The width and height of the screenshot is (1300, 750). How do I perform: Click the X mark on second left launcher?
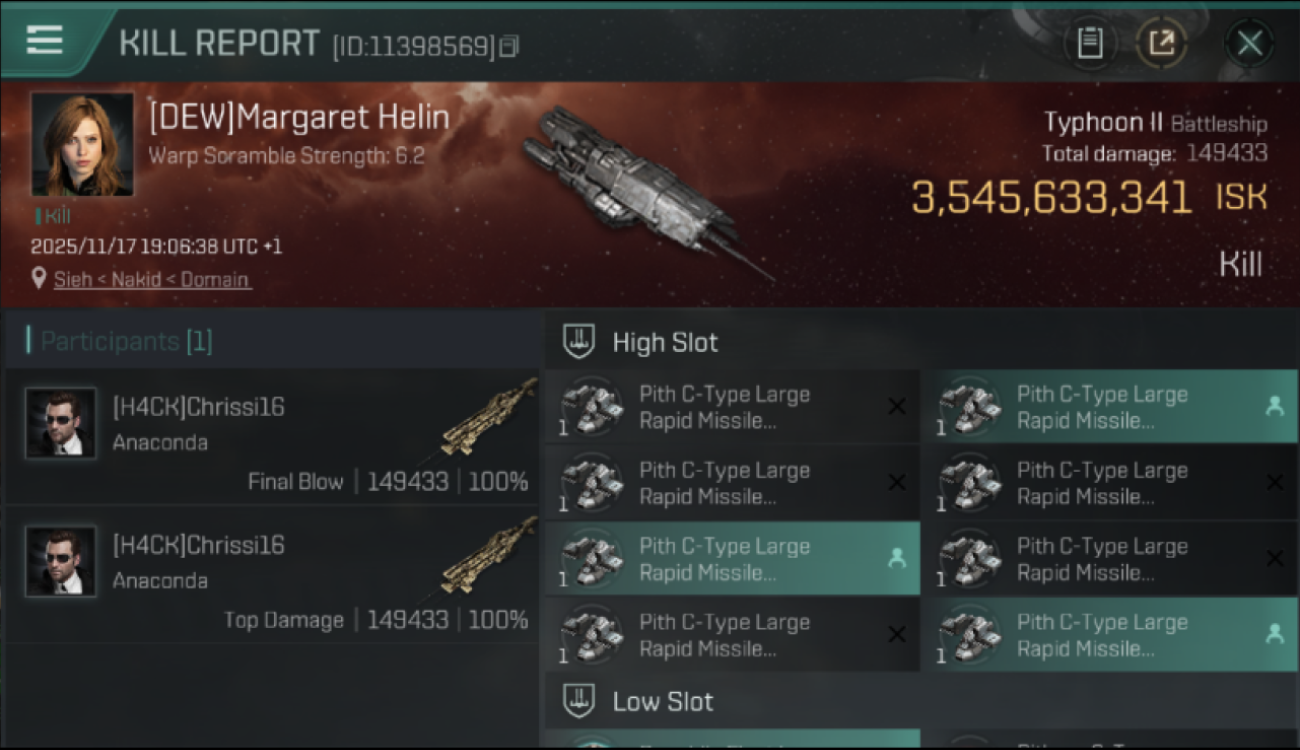897,483
